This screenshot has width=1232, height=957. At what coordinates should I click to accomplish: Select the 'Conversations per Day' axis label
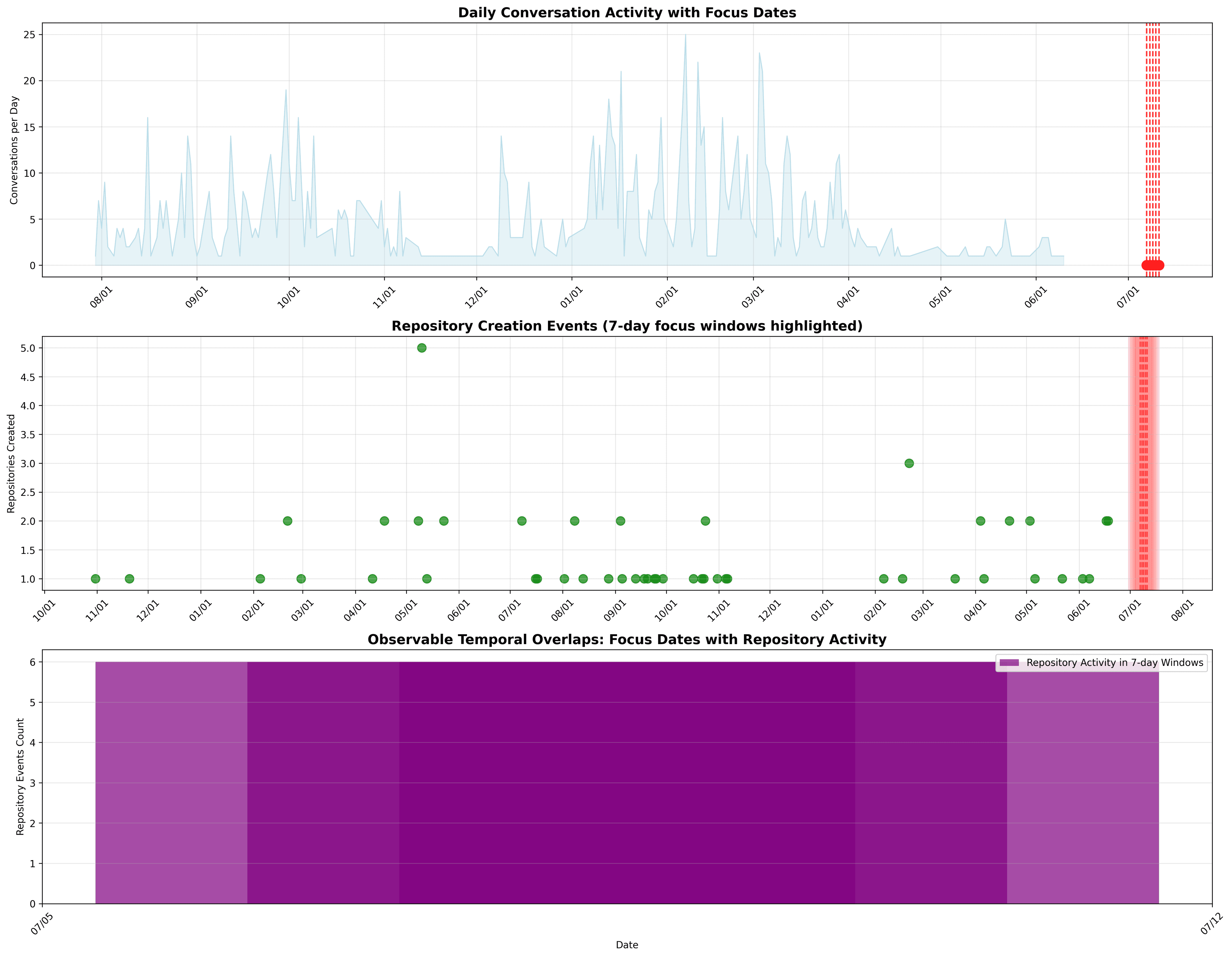coord(14,150)
